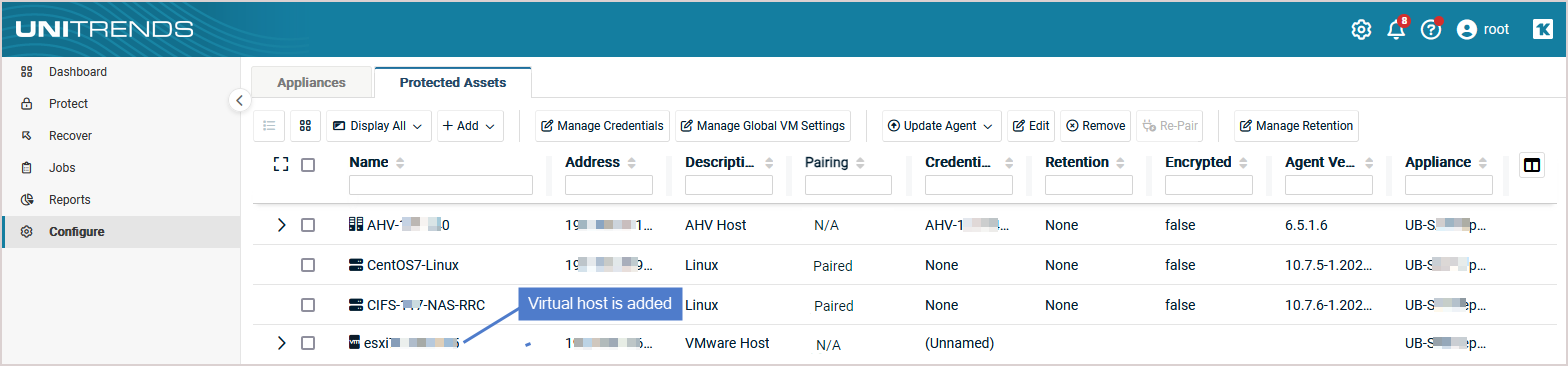
Task: Switch to grid view icon
Action: pyautogui.click(x=305, y=126)
